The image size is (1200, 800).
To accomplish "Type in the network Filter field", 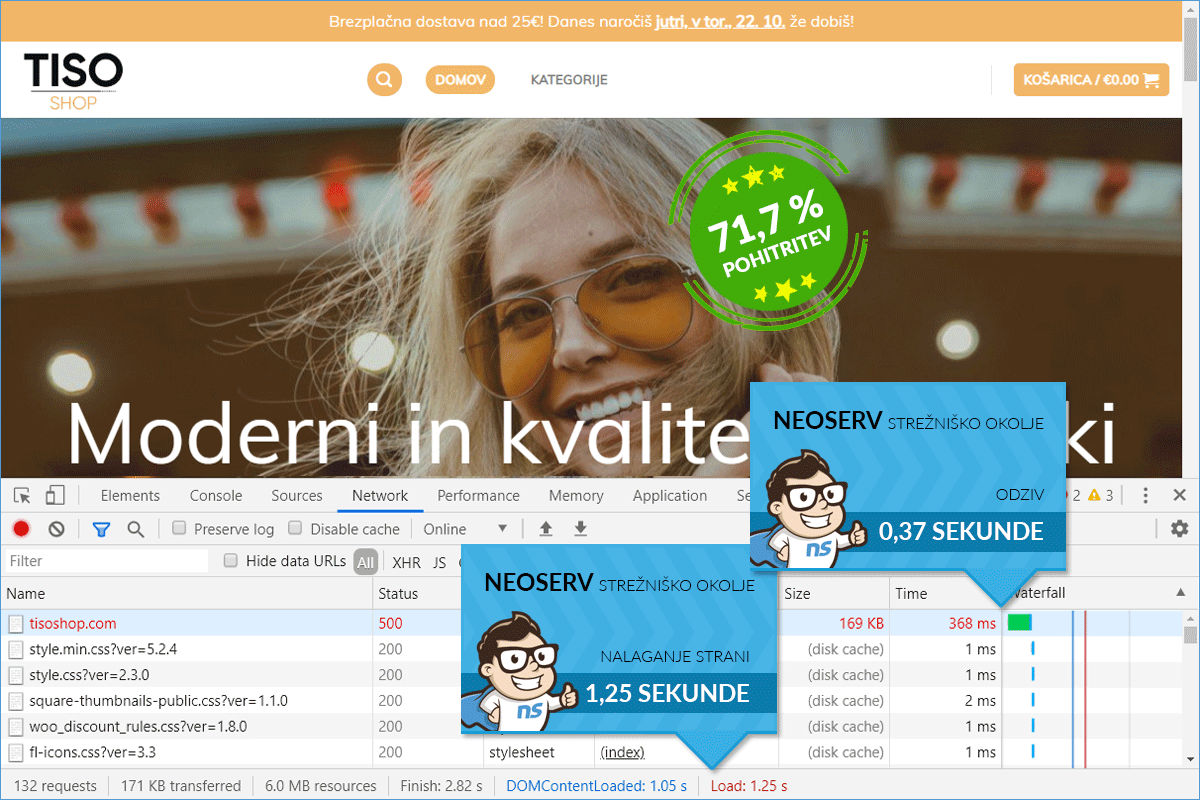I will point(106,561).
